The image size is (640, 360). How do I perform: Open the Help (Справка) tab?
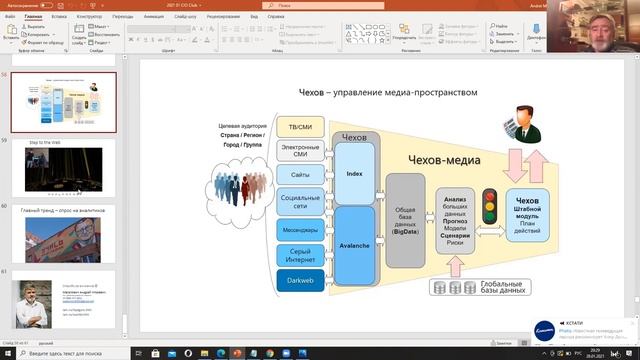[x=276, y=17]
